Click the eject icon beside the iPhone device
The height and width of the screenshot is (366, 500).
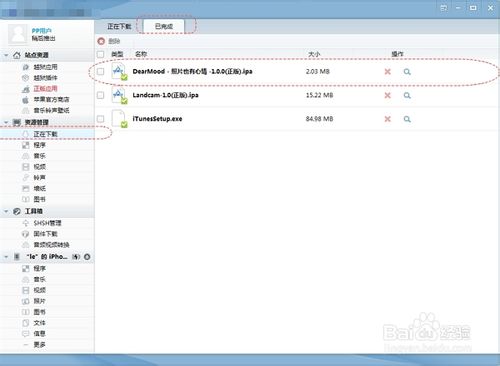(87, 257)
